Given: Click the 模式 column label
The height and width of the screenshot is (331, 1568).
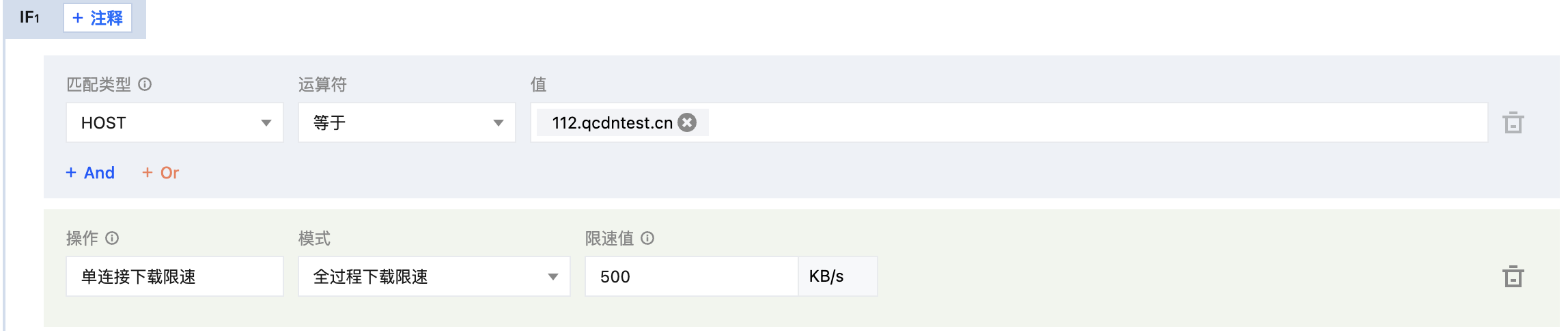Looking at the screenshot, I should 314,239.
